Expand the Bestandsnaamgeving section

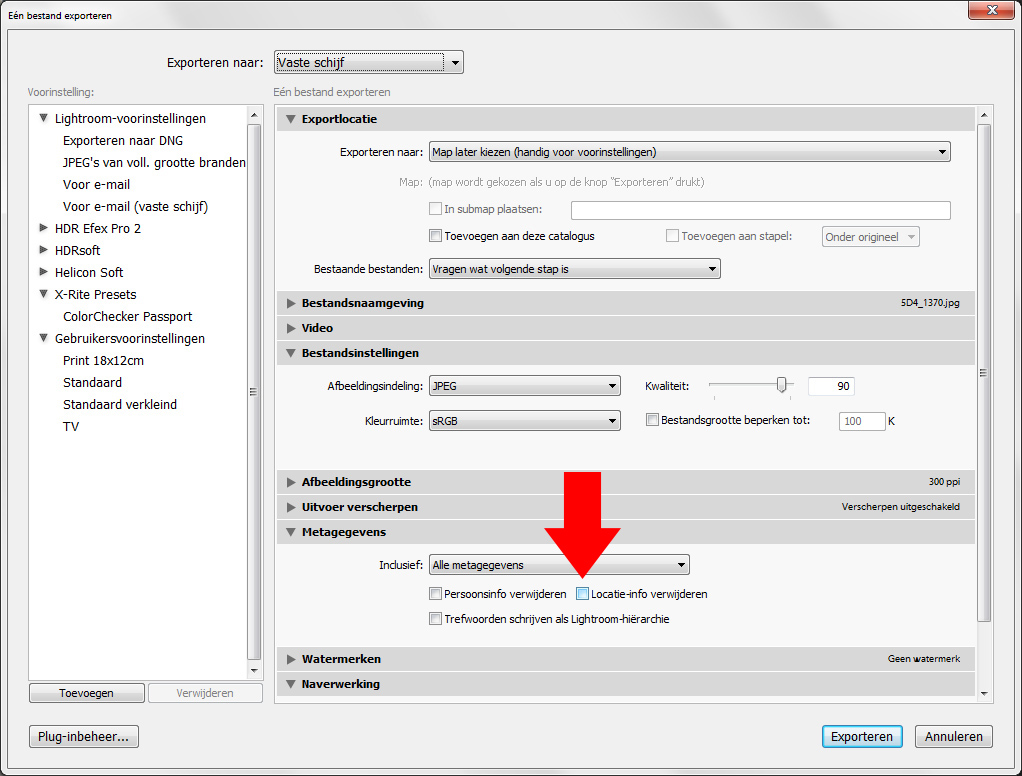pyautogui.click(x=291, y=303)
